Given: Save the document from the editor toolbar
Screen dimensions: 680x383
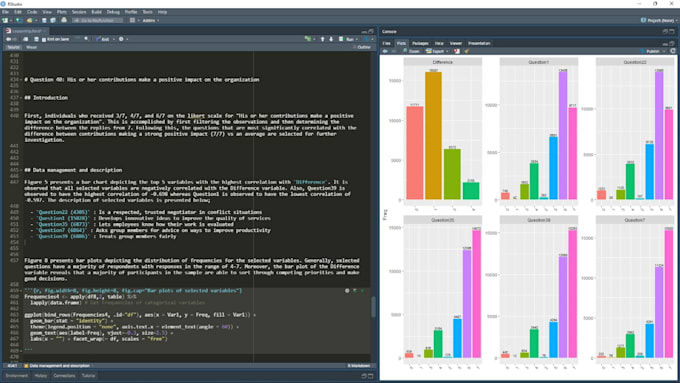Looking at the screenshot, I should [36, 39].
